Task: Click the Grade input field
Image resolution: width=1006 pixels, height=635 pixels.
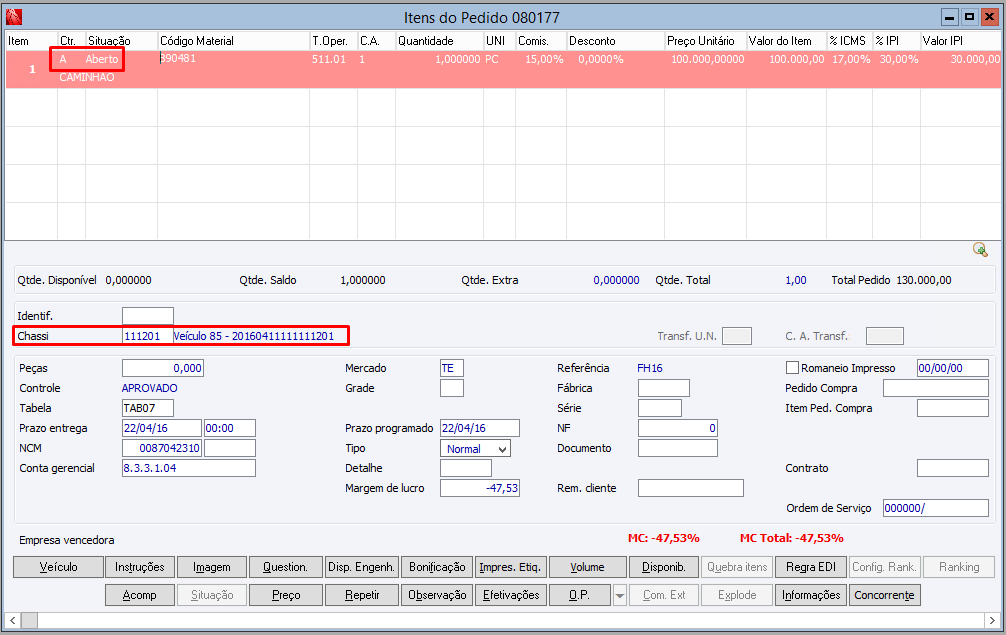Action: (x=452, y=388)
